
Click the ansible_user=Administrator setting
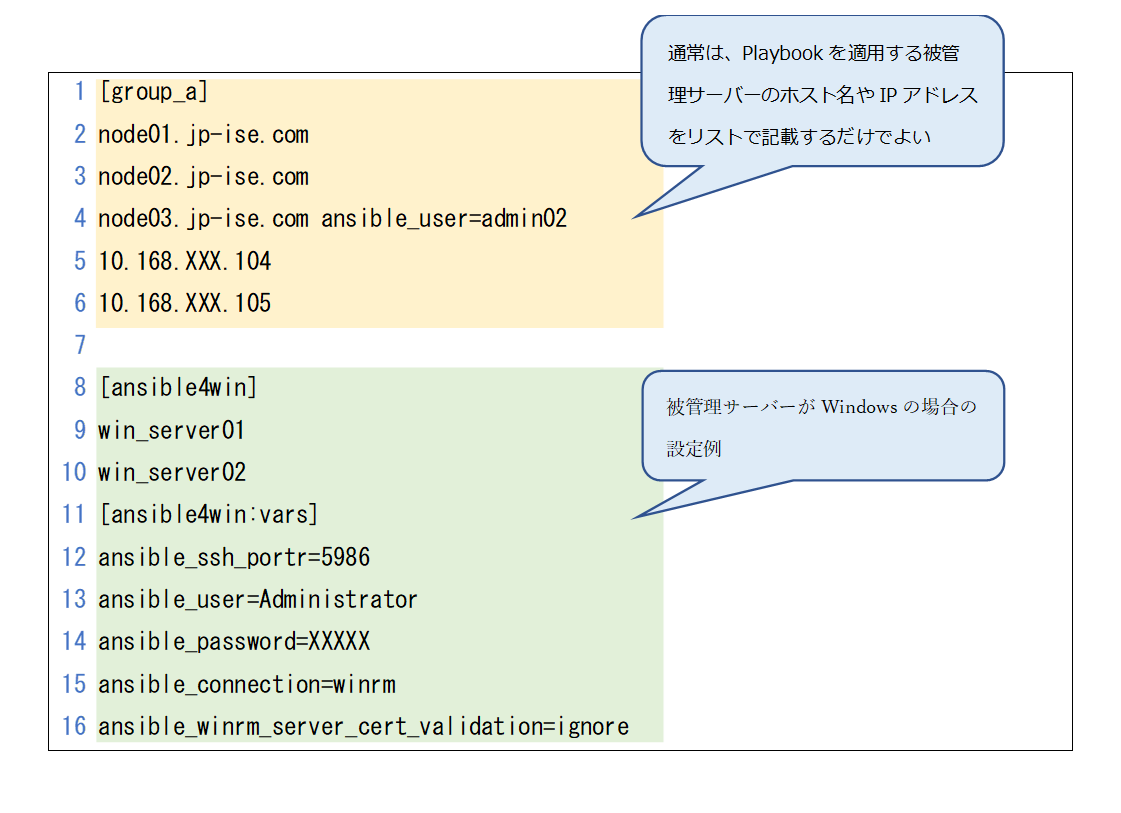tap(257, 599)
